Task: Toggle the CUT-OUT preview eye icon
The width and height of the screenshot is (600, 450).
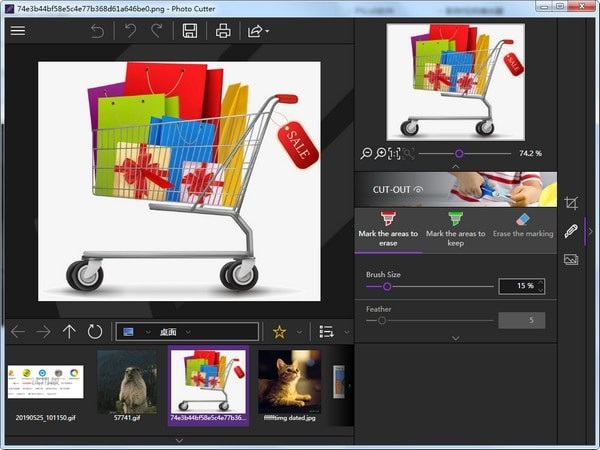Action: click(x=419, y=188)
